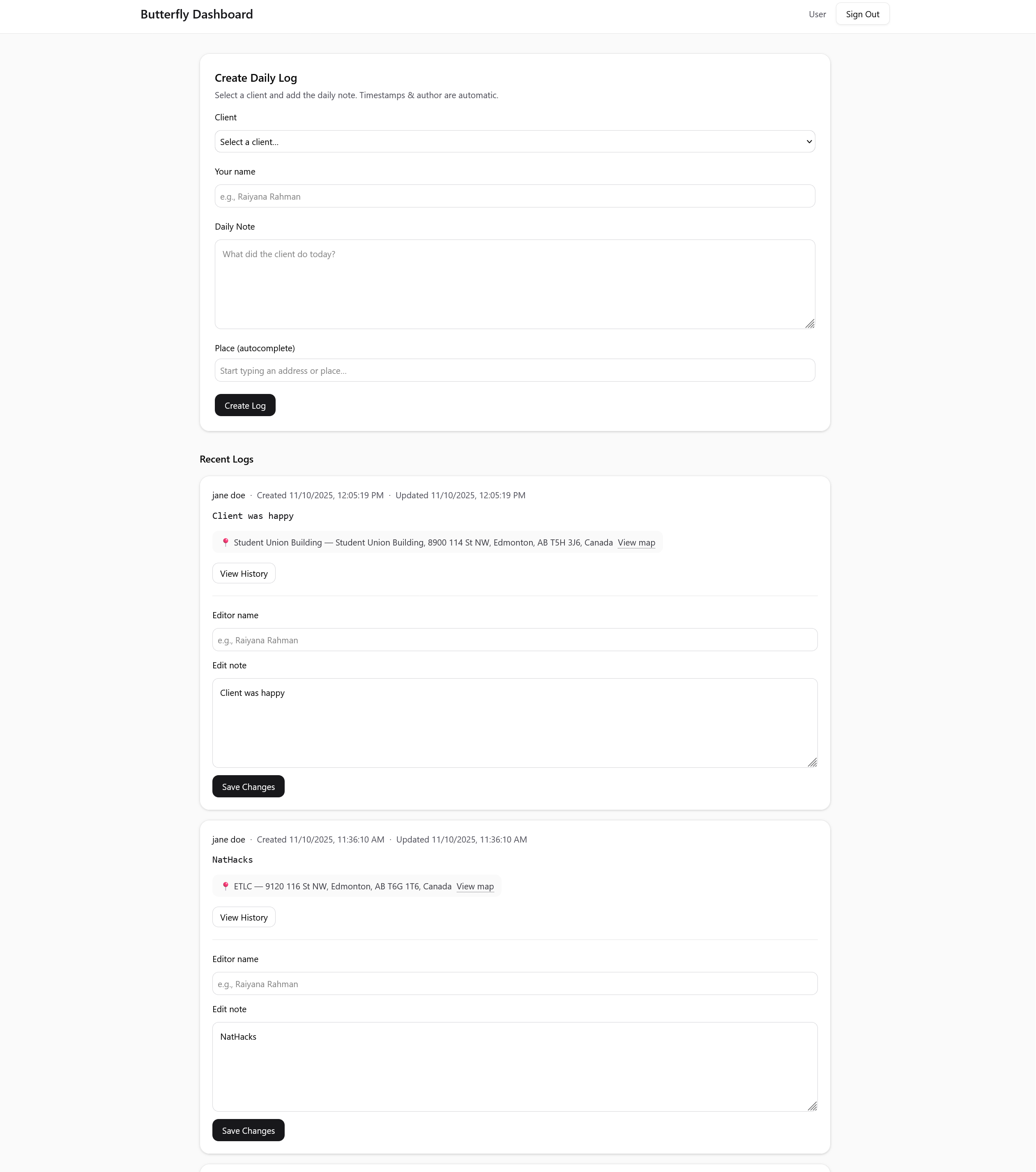Click the Your name input field
Image resolution: width=1036 pixels, height=1172 pixels.
click(x=514, y=196)
